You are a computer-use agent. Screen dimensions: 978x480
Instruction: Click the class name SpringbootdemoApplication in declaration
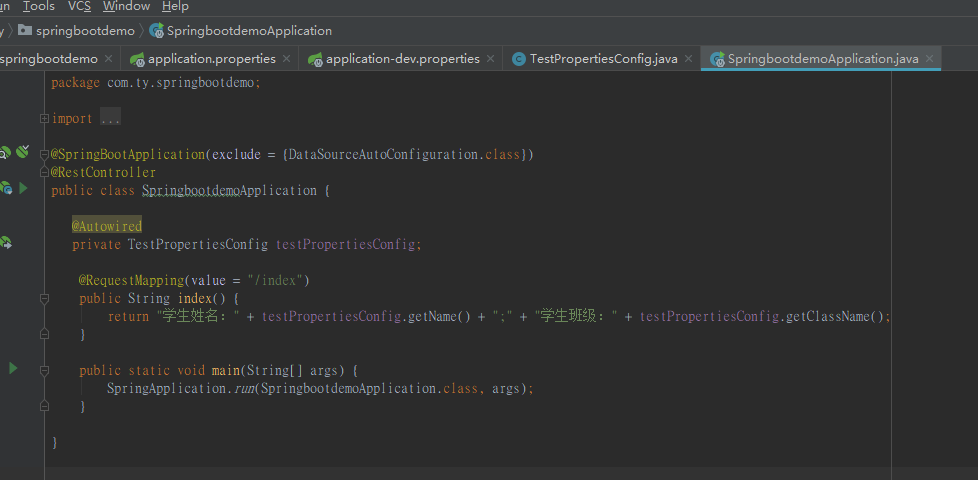230,191
